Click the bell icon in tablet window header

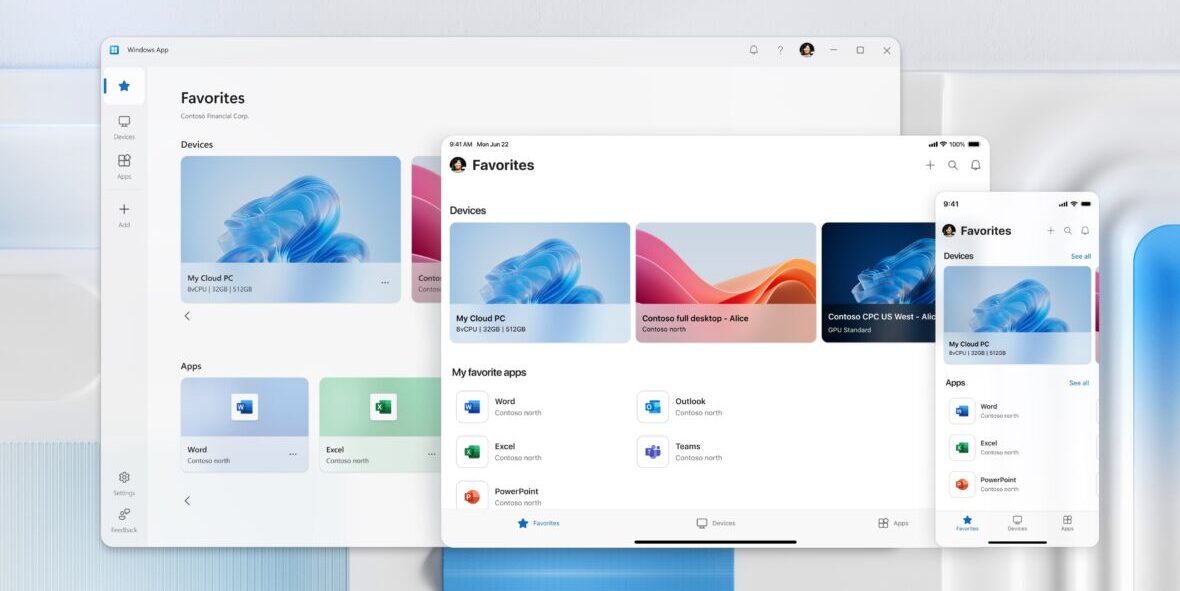click(x=975, y=165)
